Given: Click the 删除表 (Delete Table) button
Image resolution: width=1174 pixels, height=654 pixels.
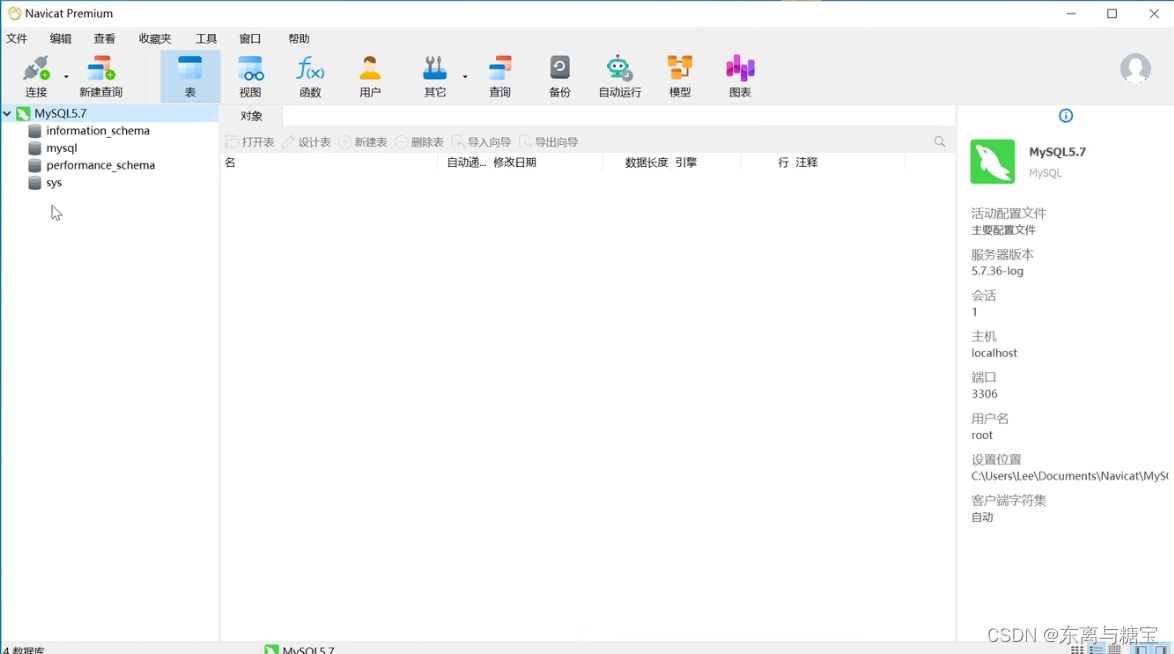Looking at the screenshot, I should pos(419,142).
